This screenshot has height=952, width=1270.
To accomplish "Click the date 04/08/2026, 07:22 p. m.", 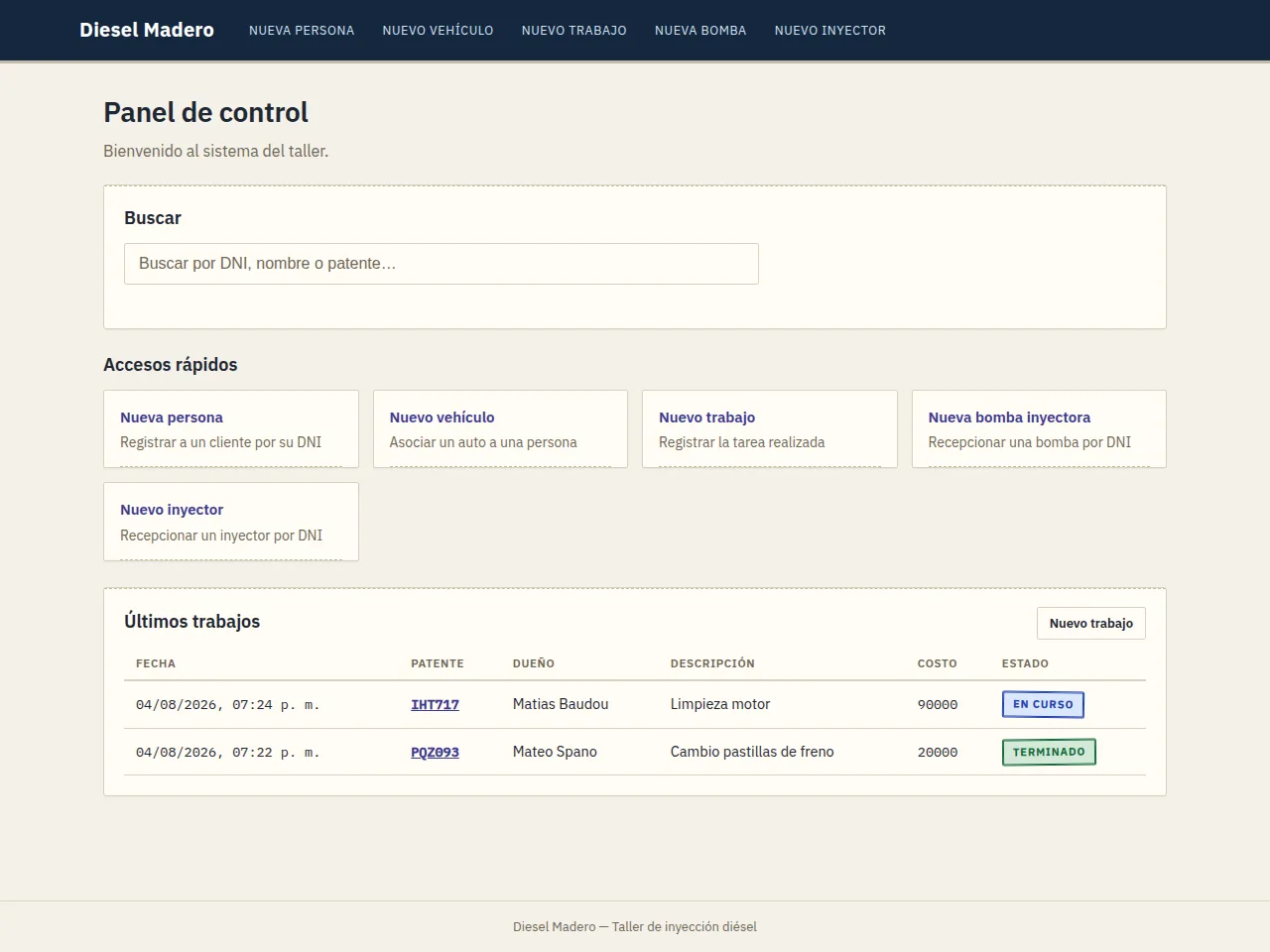I will pos(228,753).
